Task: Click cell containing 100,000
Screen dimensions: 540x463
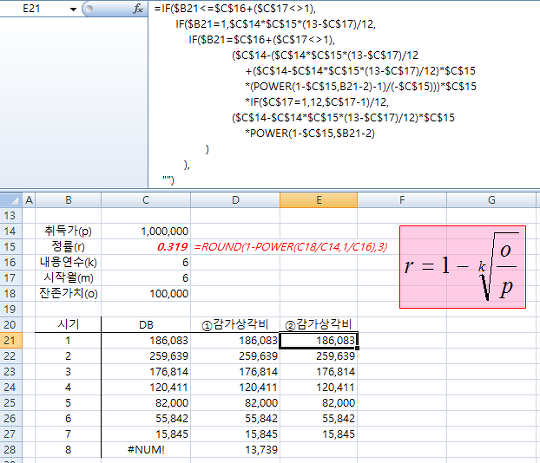Action: coord(146,294)
